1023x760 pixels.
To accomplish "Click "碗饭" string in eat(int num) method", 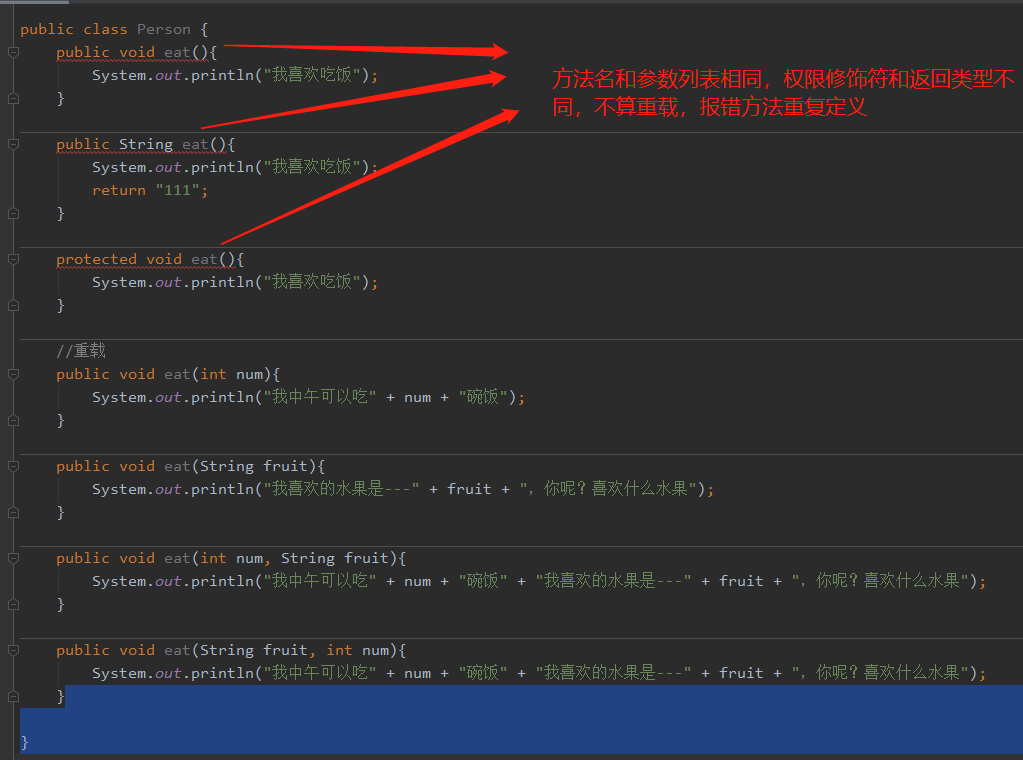I will (x=483, y=397).
